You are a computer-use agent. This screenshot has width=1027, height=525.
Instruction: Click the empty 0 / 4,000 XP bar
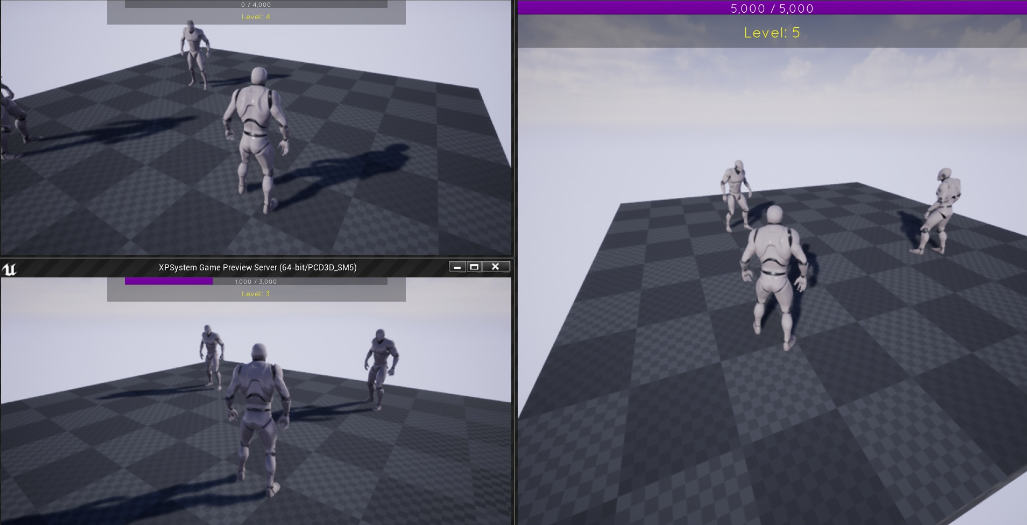(256, 4)
